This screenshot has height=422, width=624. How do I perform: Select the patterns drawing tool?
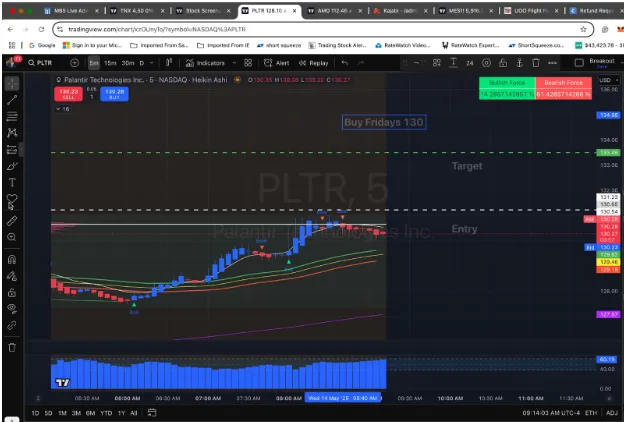pos(12,133)
